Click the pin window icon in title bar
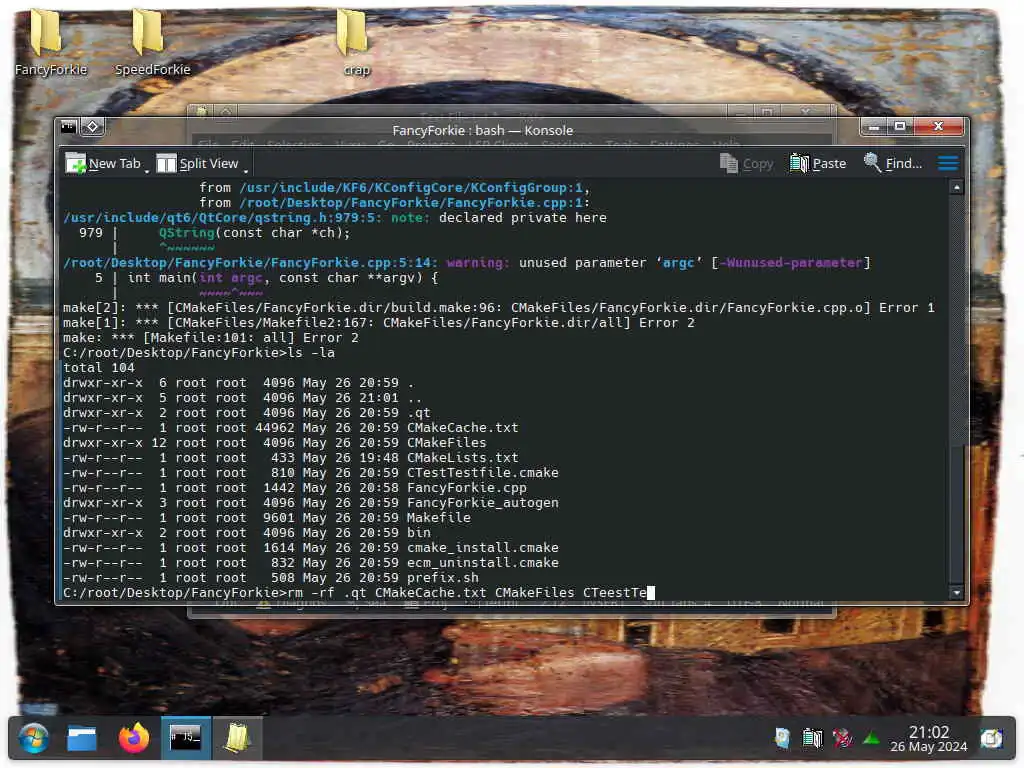Screen dimensions: 1024x768 click(x=93, y=127)
